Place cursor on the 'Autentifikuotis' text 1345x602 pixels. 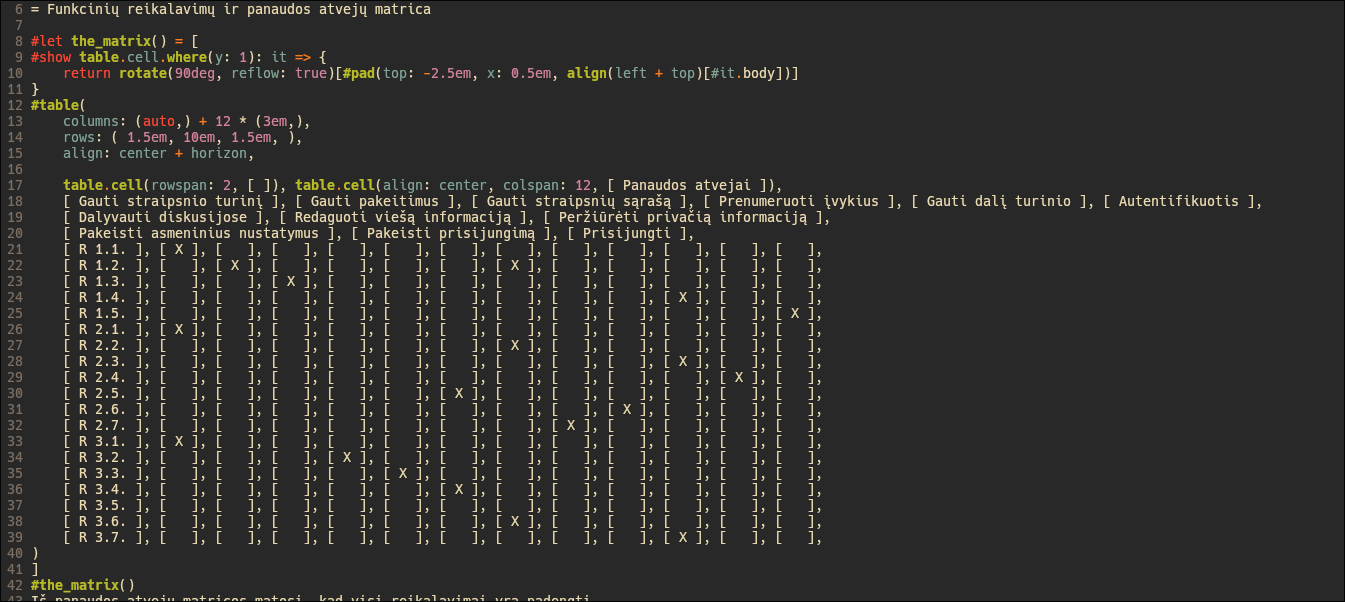(1179, 201)
